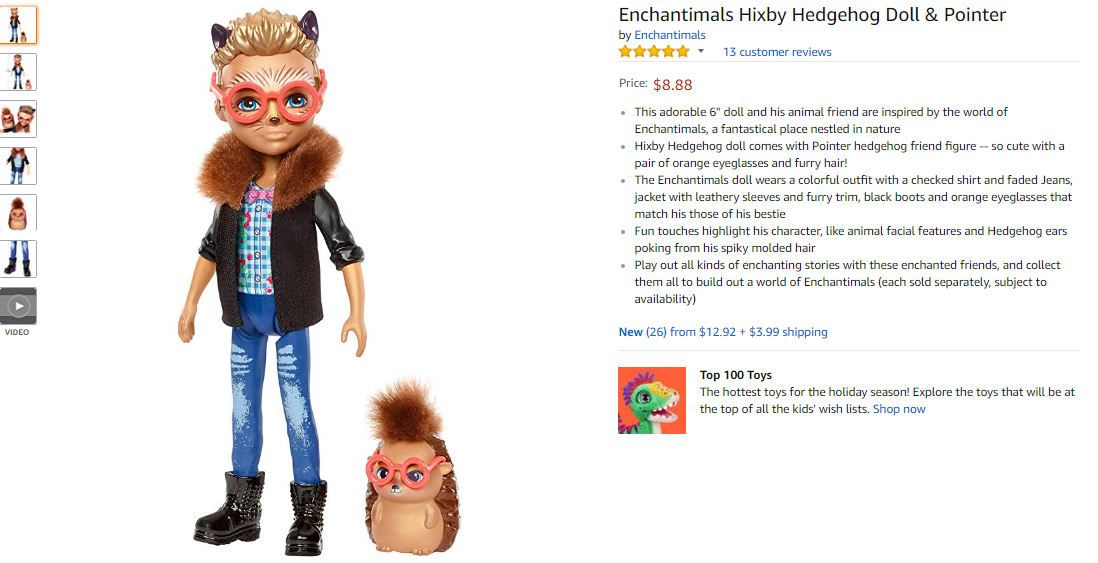Click the Top 100 Toys dinosaur image
1098x563 pixels.
click(652, 401)
